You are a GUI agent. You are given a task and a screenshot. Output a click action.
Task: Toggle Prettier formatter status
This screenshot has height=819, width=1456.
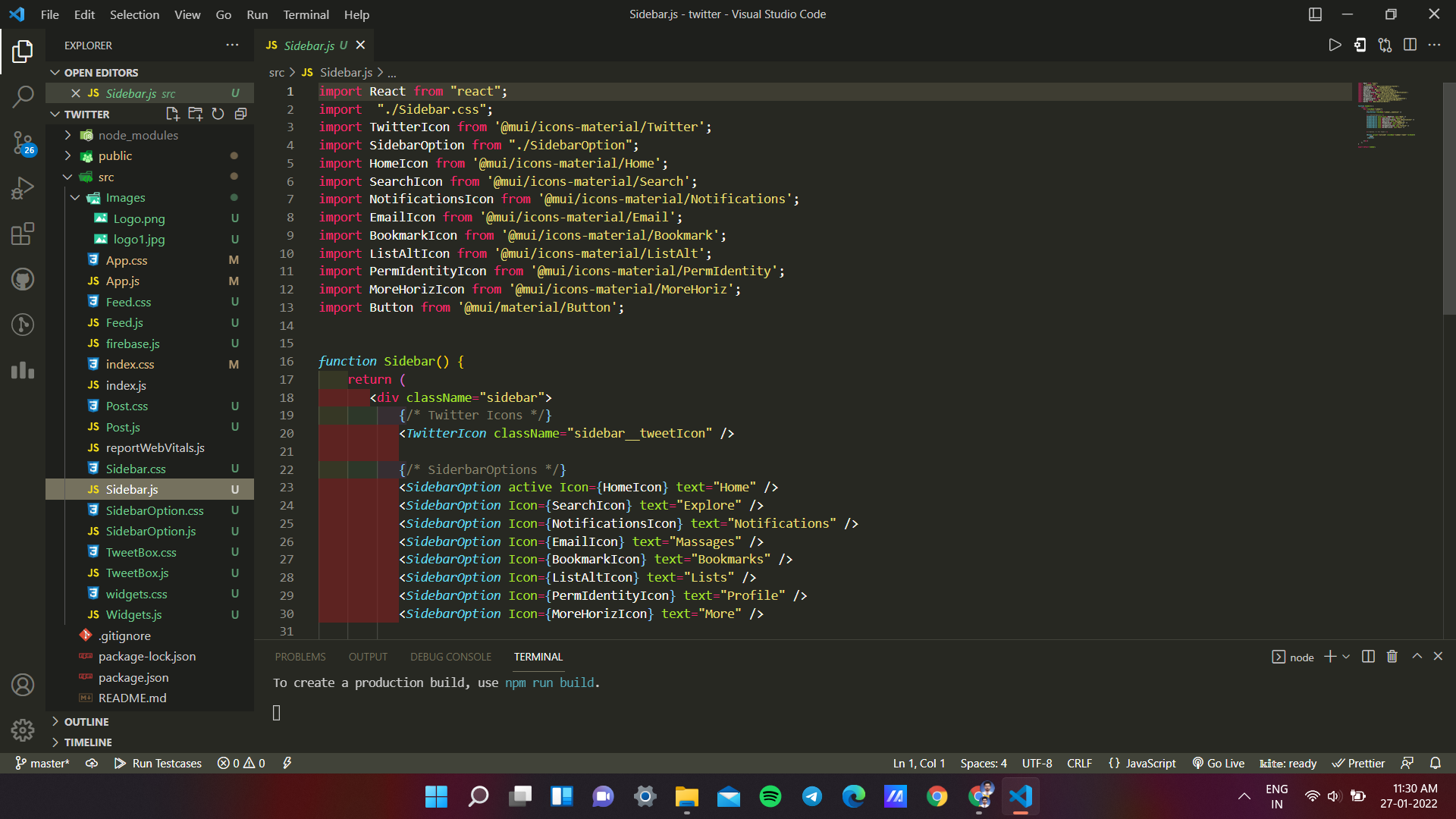1358,763
